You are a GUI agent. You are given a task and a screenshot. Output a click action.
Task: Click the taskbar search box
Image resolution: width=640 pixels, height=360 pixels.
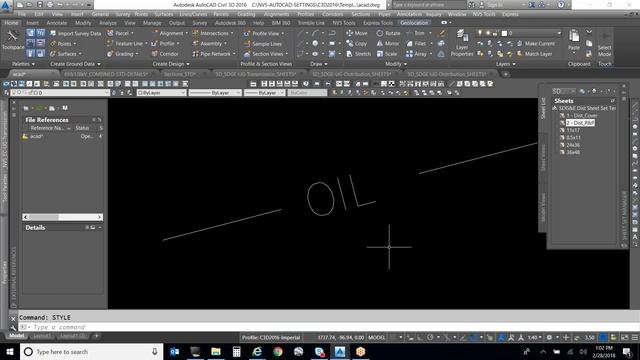[91, 352]
